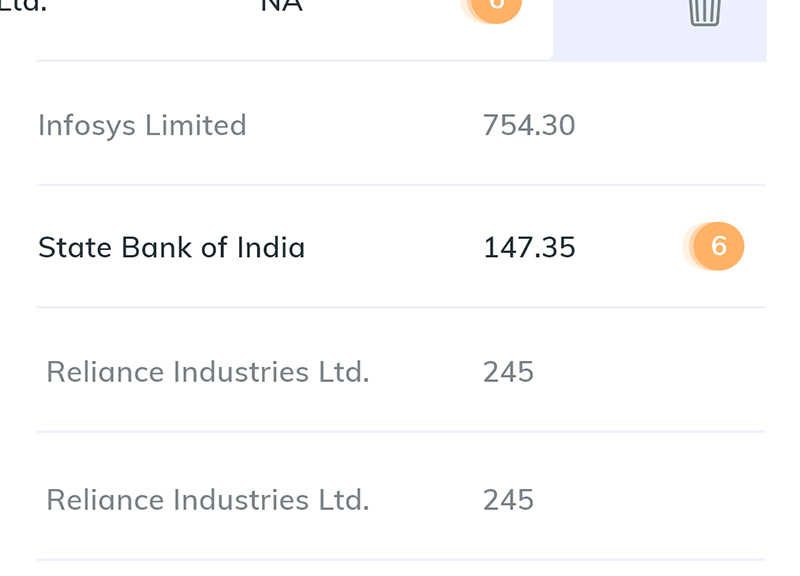Open the orange 6 badge for State Bank
The height and width of the screenshot is (576, 800).
click(718, 246)
